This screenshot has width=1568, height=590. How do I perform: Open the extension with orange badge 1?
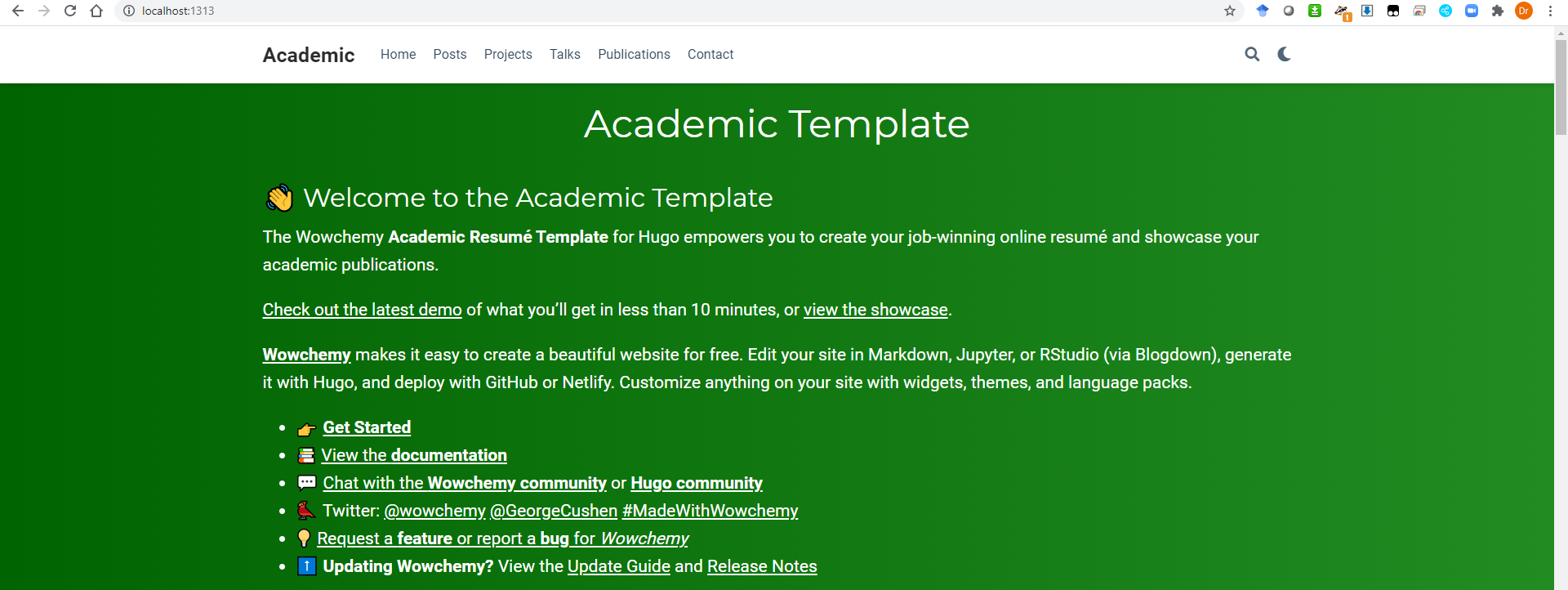1342,11
